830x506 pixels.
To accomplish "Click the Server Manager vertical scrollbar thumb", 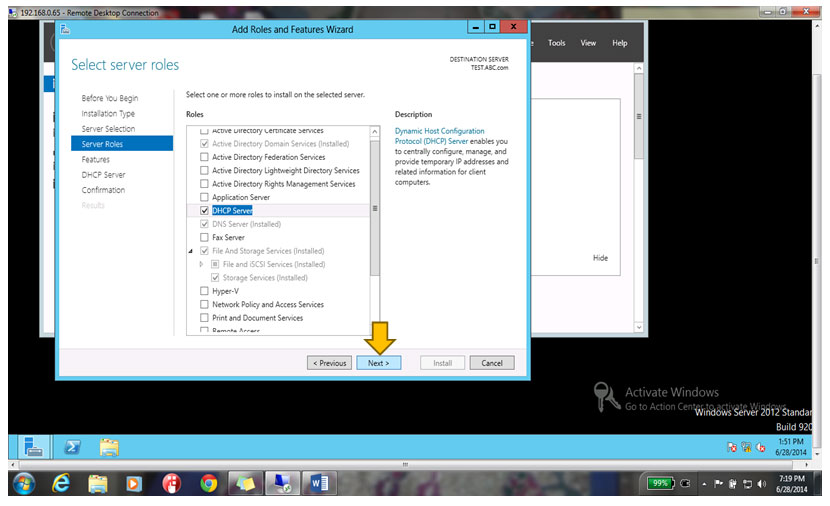I will (639, 116).
